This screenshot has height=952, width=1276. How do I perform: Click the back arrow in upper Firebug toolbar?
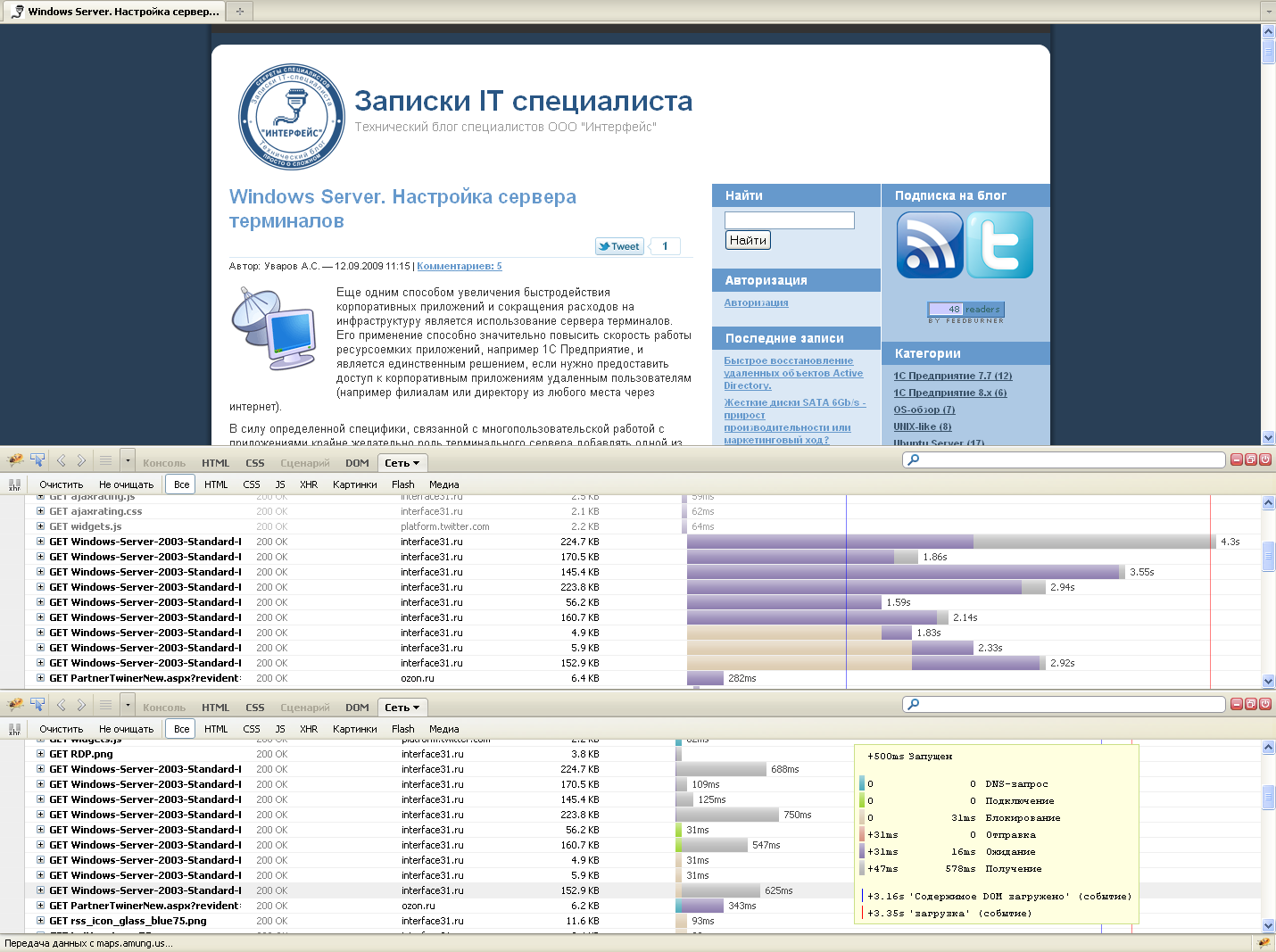click(62, 460)
